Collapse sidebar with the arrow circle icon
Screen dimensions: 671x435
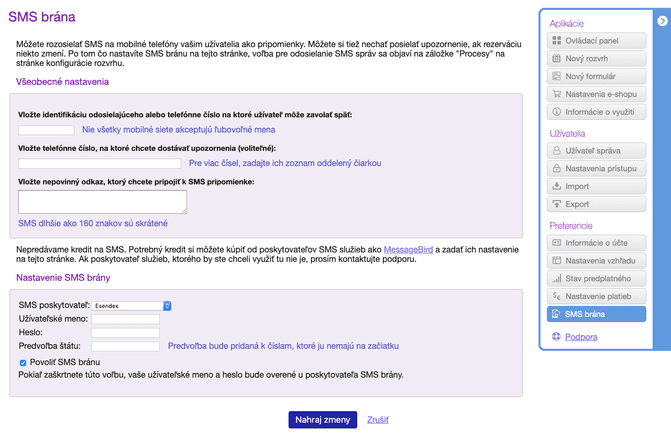click(x=662, y=21)
